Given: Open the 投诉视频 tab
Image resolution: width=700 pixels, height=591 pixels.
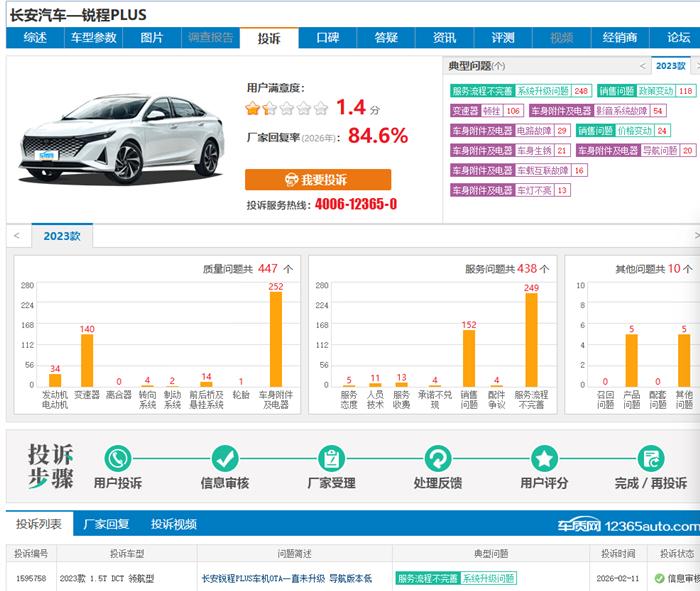Looking at the screenshot, I should click(174, 524).
